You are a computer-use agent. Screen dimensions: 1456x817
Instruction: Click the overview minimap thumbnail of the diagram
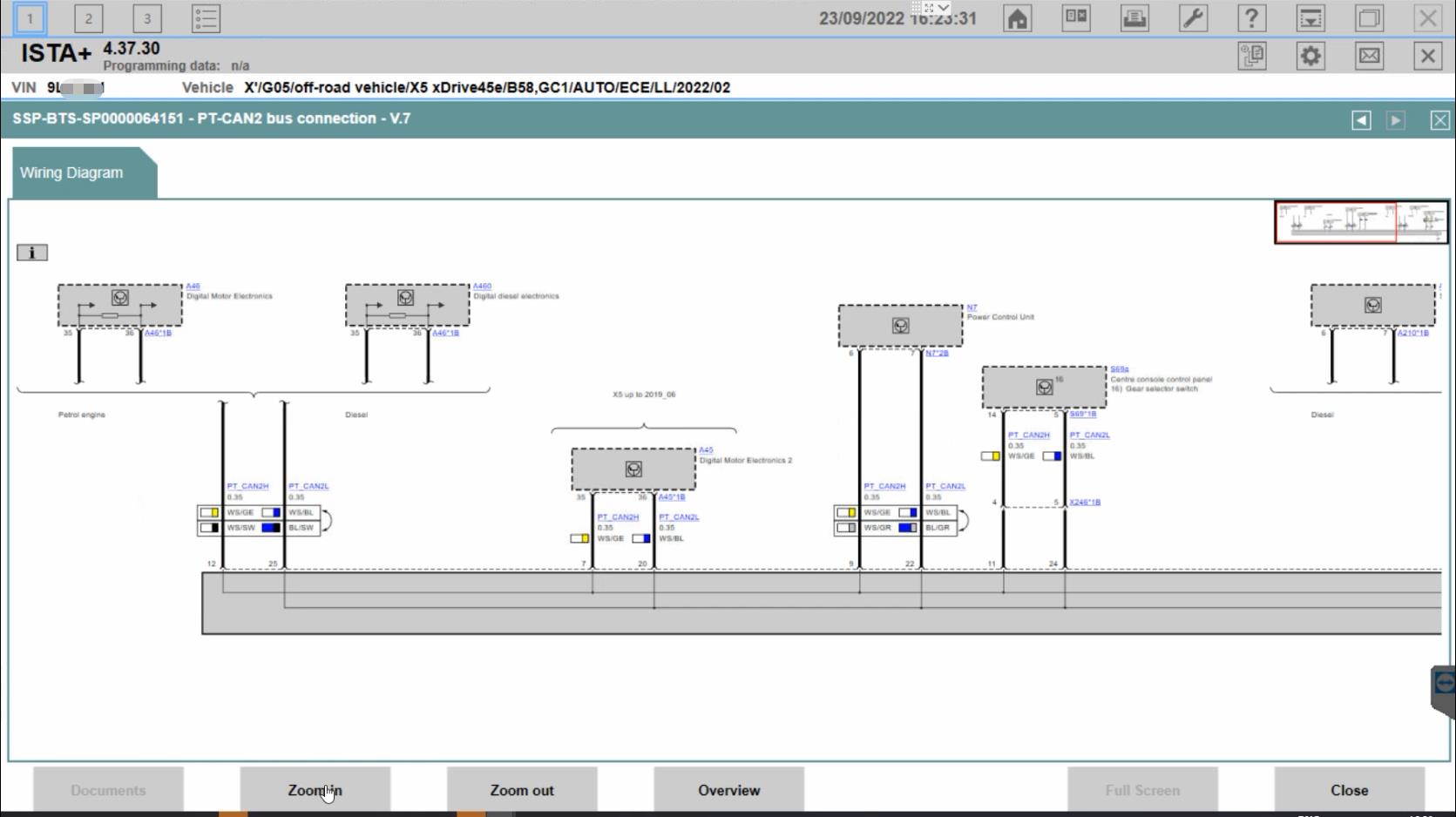[1361, 223]
